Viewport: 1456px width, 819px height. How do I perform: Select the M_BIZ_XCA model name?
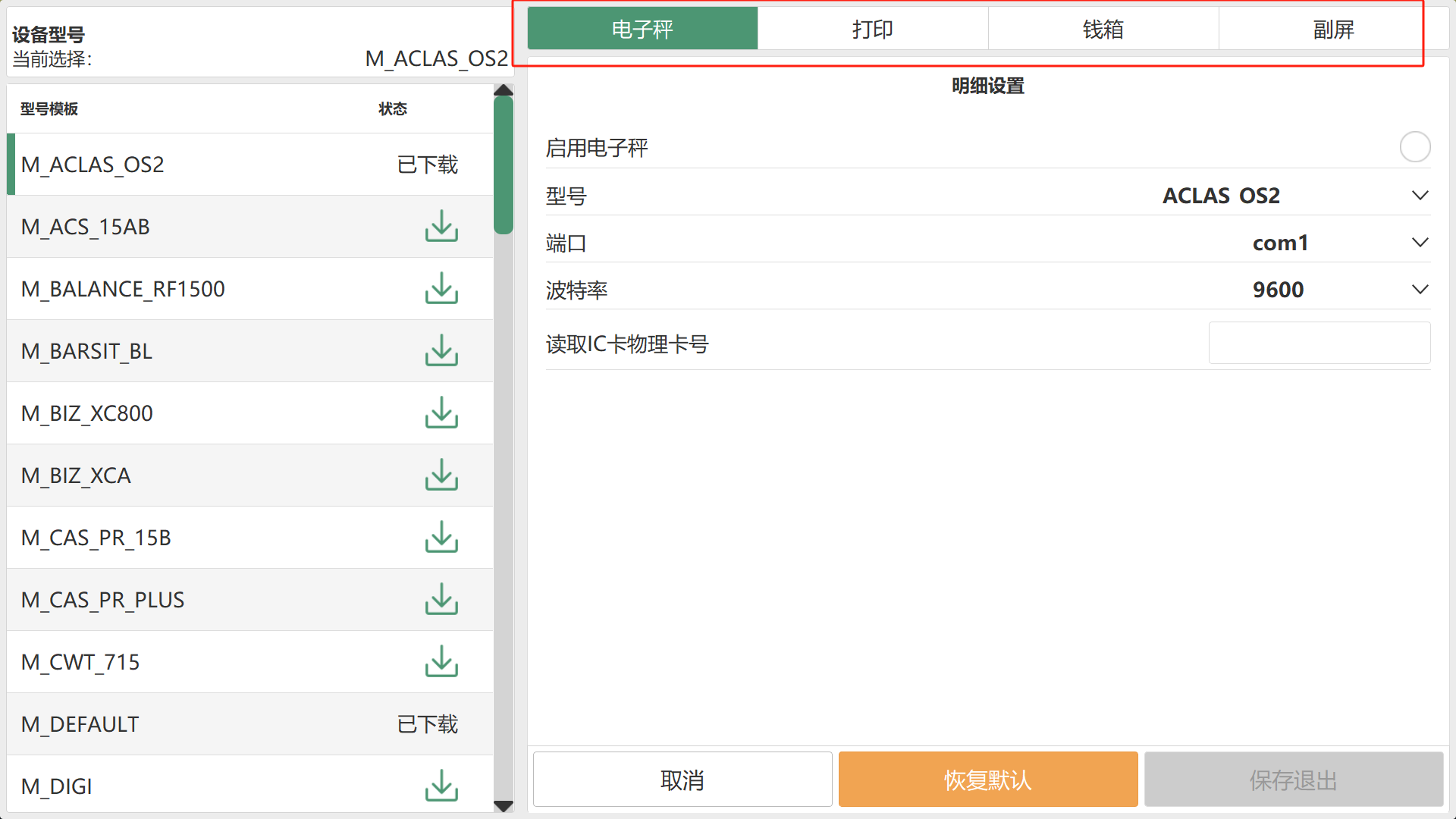click(x=76, y=475)
